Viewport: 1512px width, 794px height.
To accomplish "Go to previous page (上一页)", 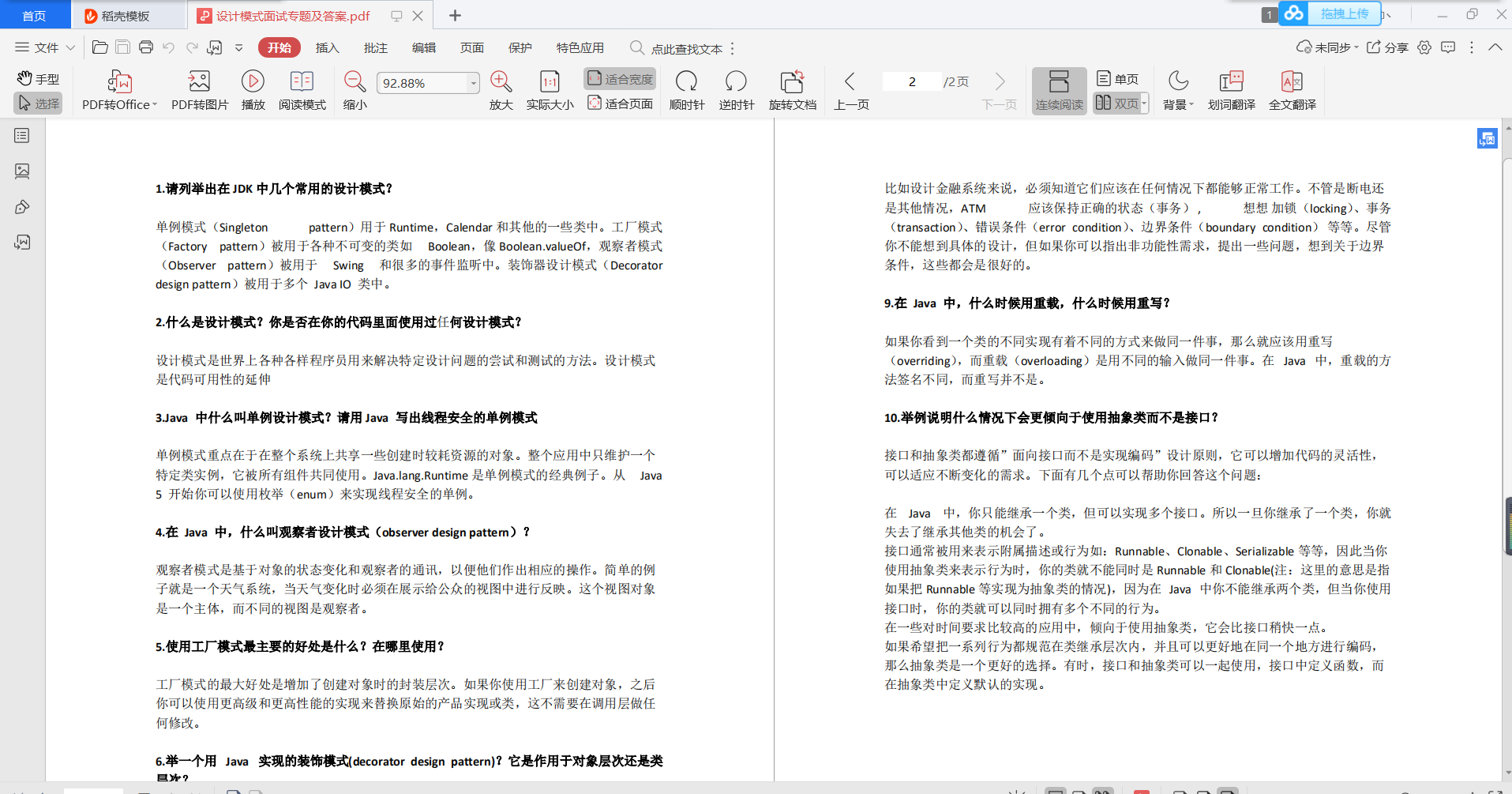I will tap(851, 90).
